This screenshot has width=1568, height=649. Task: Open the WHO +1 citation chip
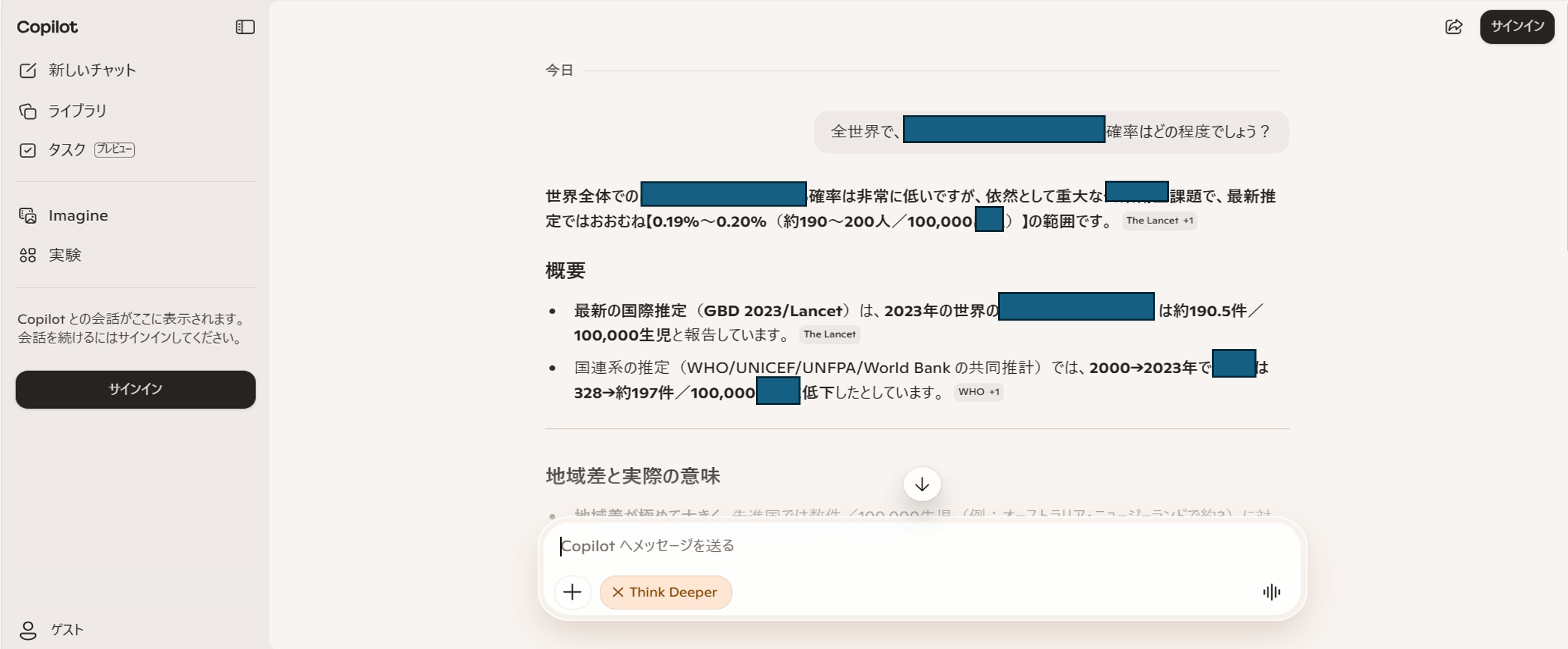(979, 392)
